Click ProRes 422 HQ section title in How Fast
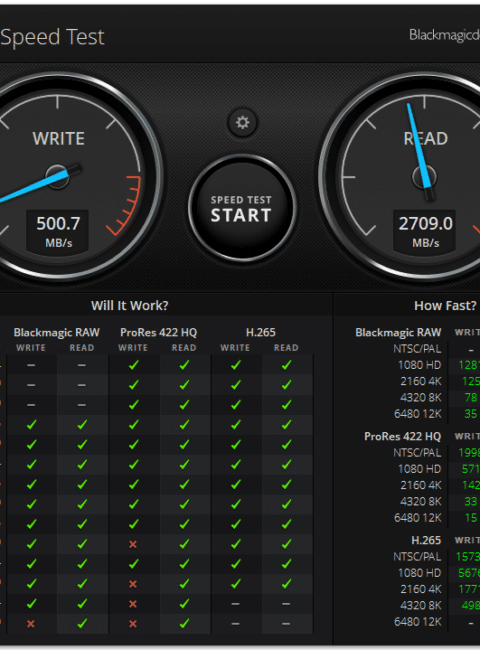 pos(402,437)
